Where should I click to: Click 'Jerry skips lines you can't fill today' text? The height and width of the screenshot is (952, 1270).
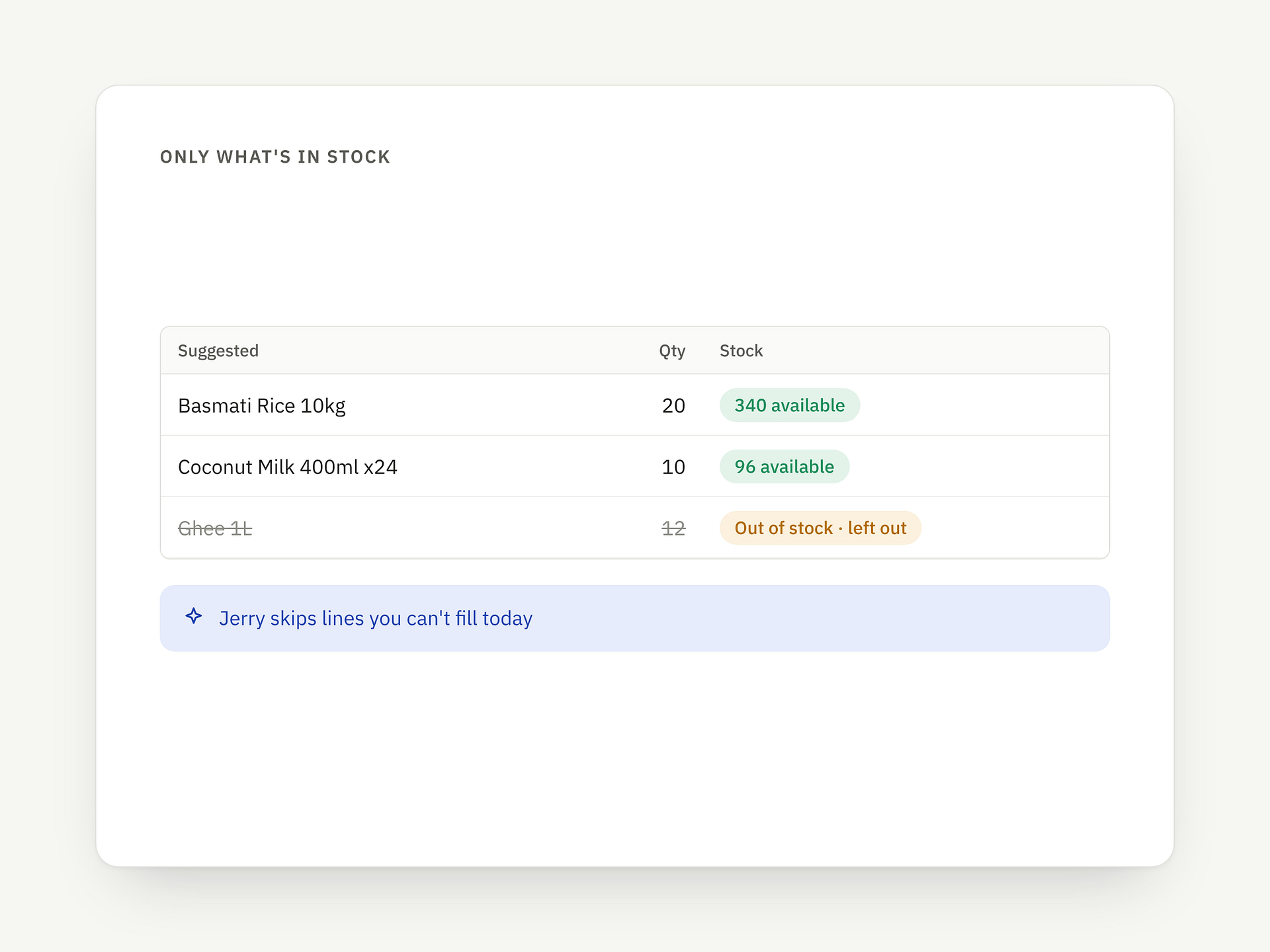[376, 618]
